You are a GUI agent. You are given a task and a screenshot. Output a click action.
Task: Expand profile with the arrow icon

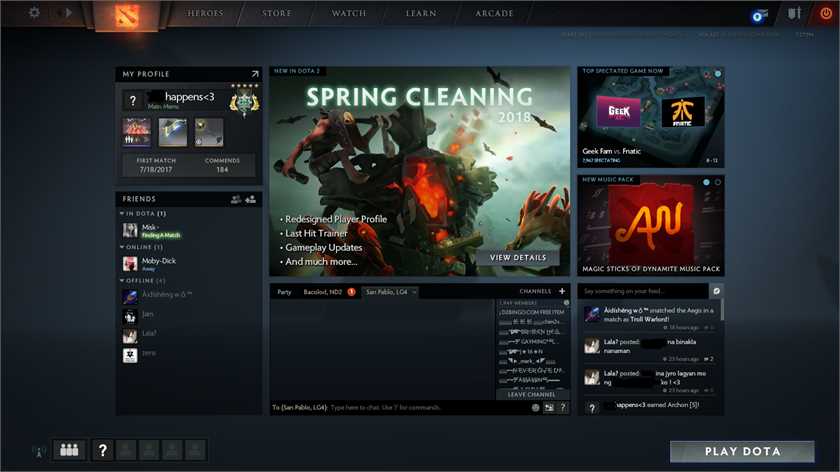pyautogui.click(x=254, y=74)
